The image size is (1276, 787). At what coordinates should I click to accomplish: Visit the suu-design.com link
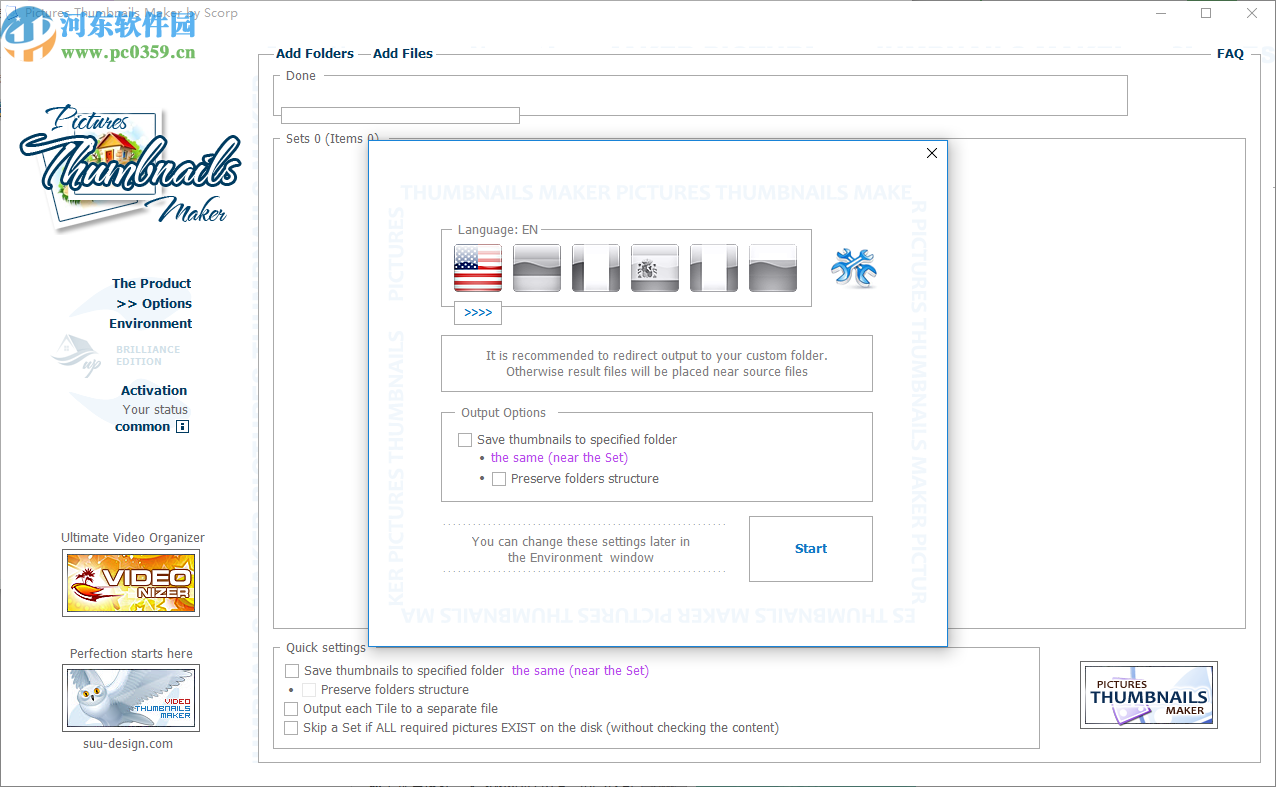(x=128, y=744)
